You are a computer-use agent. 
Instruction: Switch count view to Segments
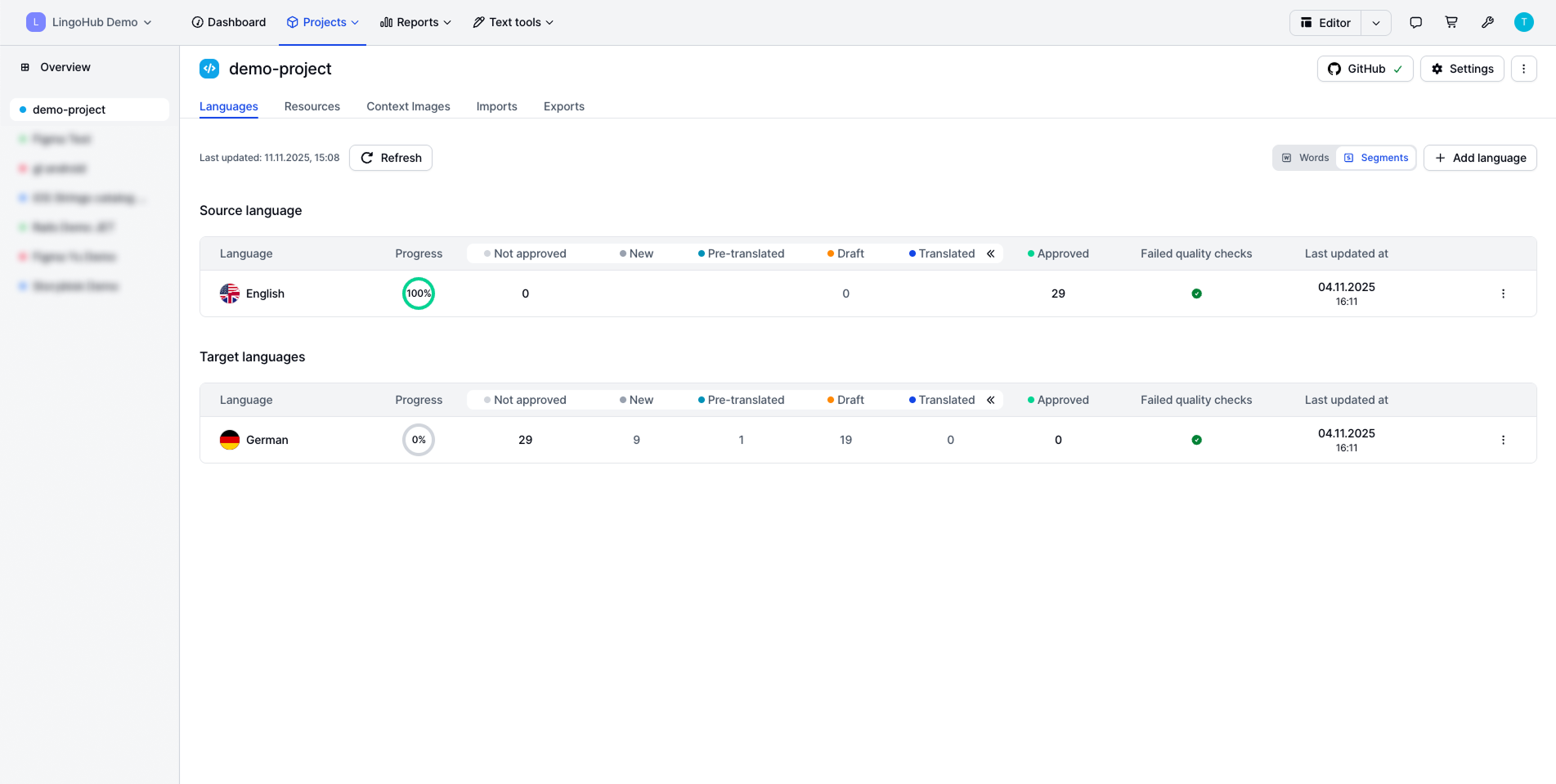click(x=1377, y=158)
